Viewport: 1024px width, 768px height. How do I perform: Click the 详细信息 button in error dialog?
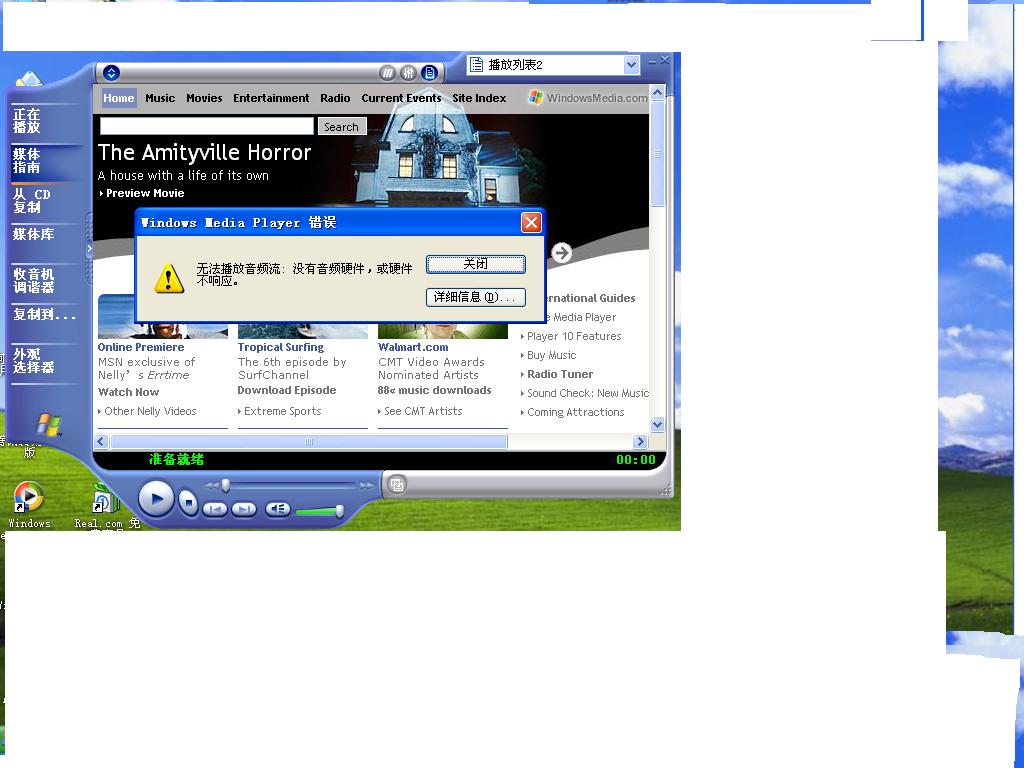click(475, 297)
